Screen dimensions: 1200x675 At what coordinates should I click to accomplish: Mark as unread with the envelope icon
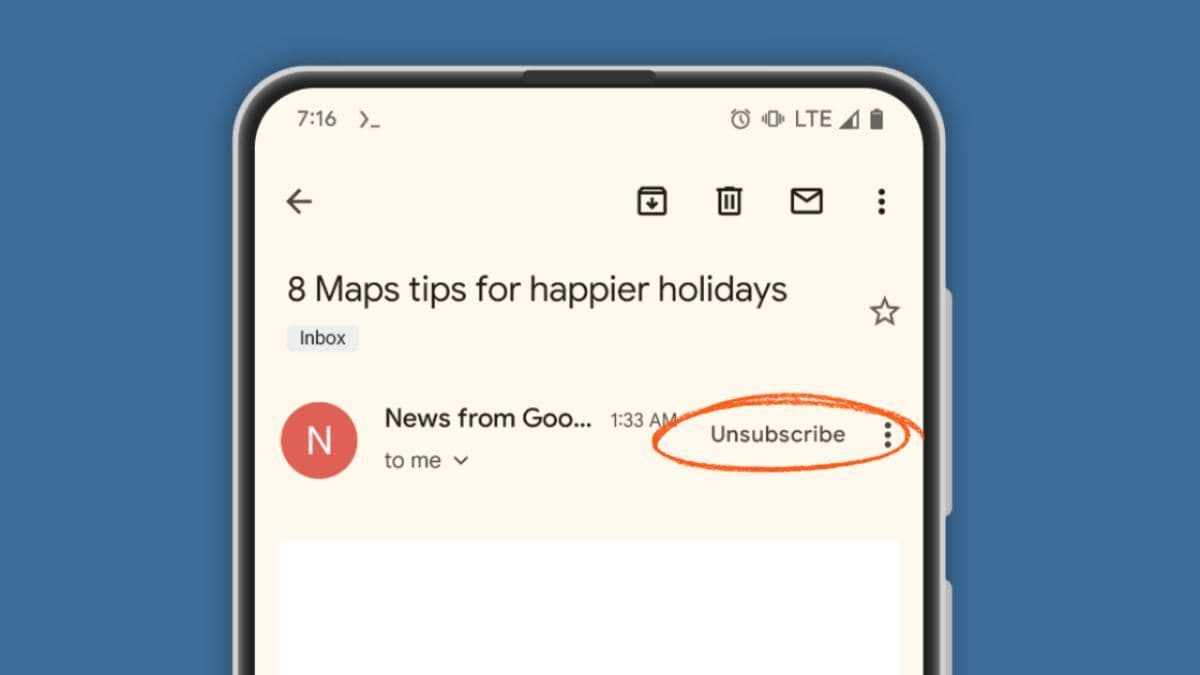(x=806, y=201)
